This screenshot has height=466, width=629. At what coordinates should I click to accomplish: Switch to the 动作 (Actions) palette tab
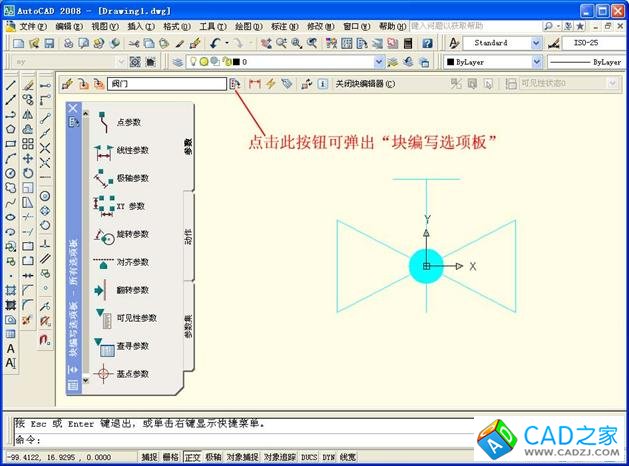188,237
